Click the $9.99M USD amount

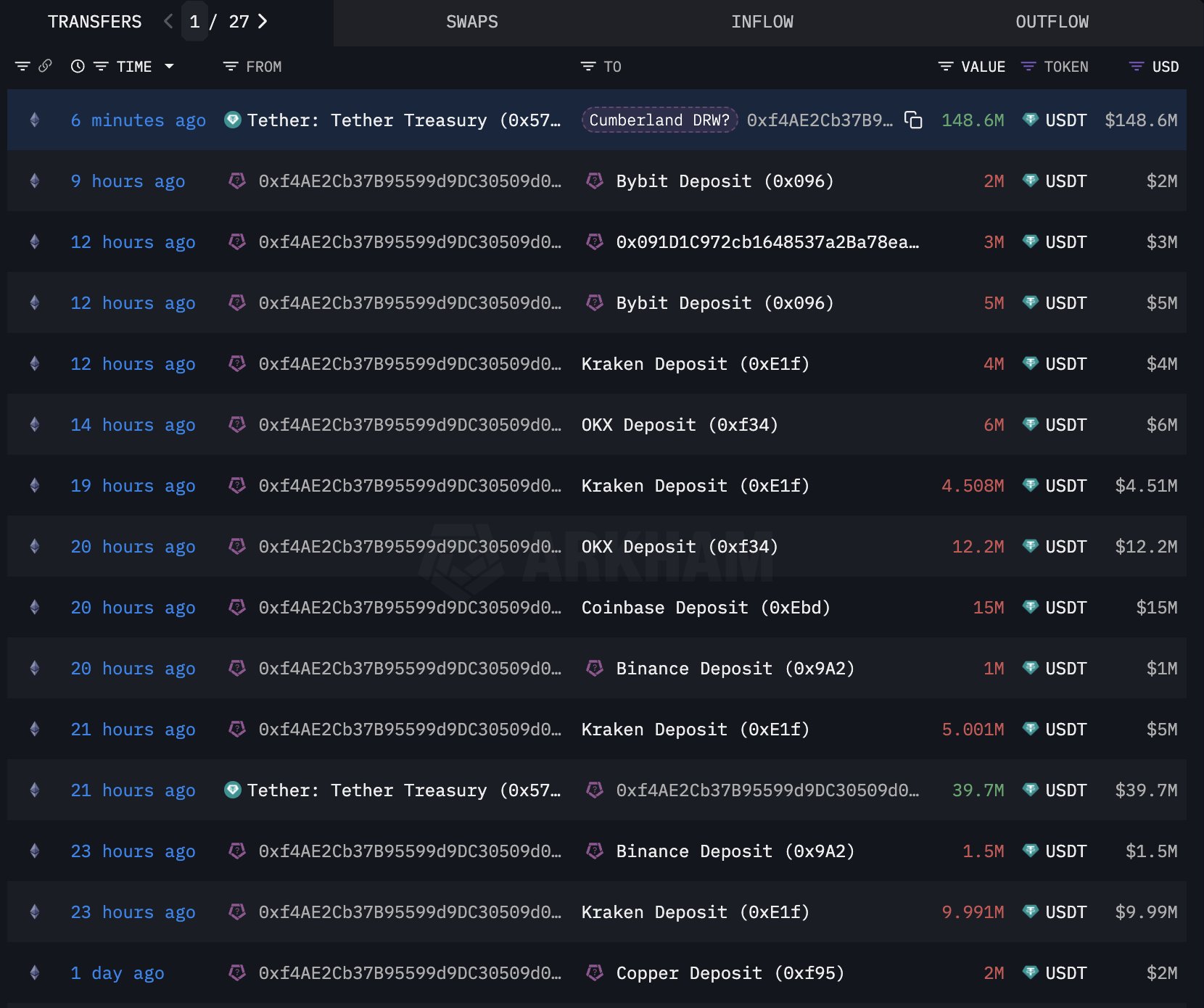[x=1146, y=912]
